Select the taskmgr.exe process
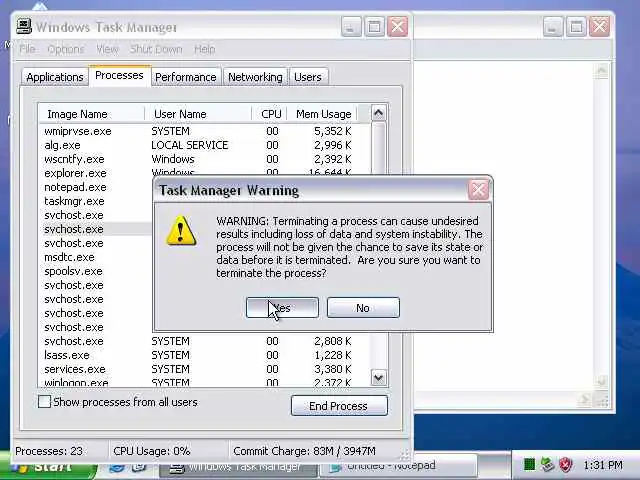The width and height of the screenshot is (640, 480). (x=74, y=201)
